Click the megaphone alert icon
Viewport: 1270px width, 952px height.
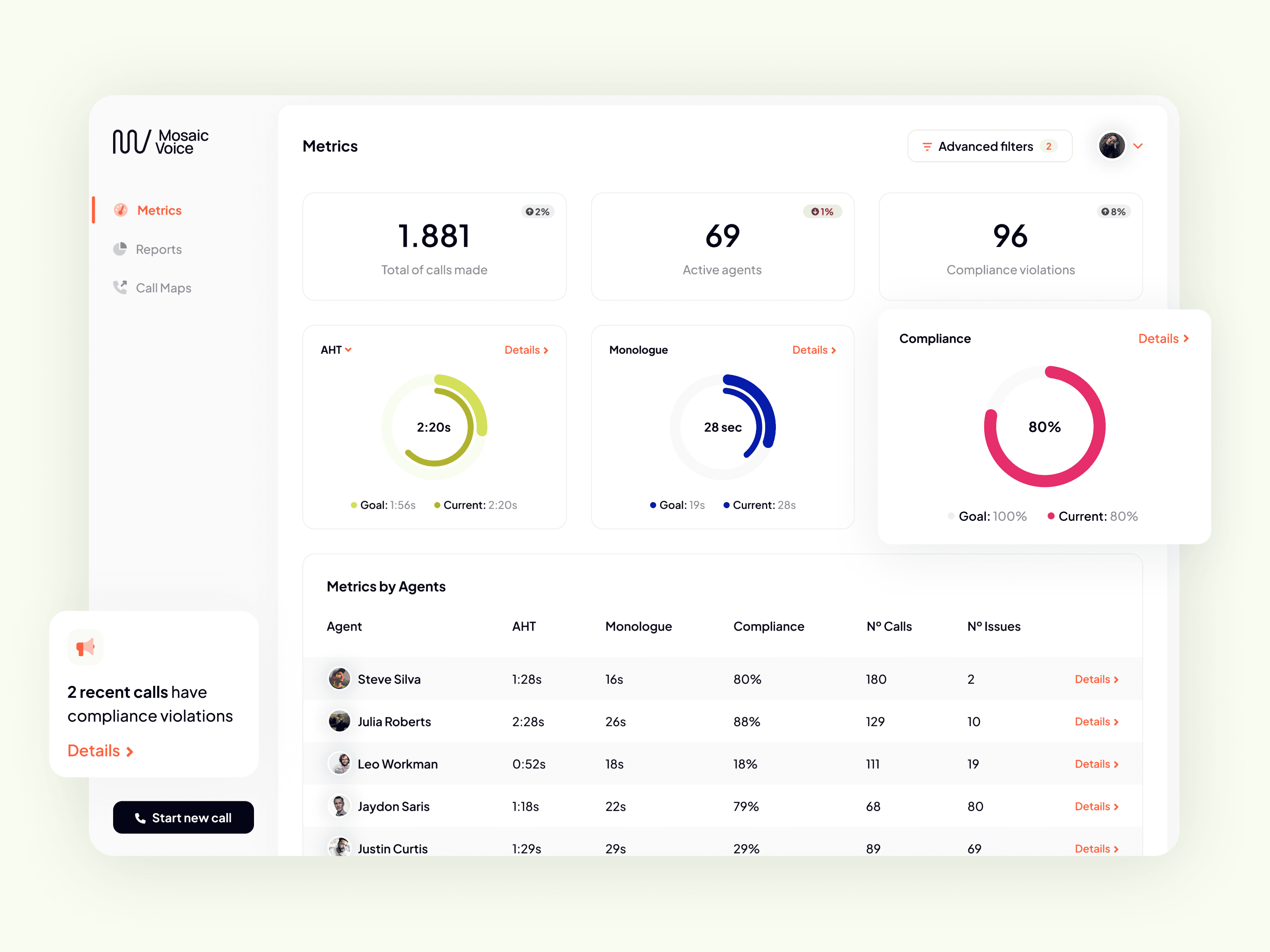click(x=86, y=647)
